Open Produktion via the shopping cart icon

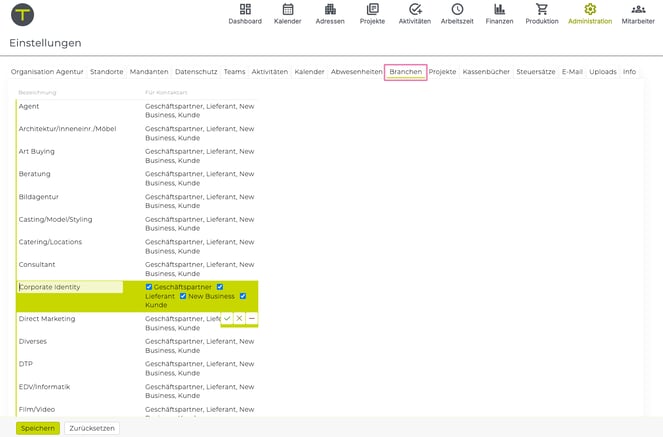click(x=542, y=9)
